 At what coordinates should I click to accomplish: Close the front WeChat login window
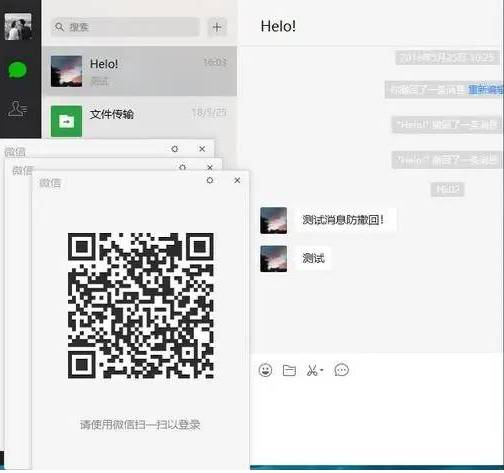coord(237,180)
